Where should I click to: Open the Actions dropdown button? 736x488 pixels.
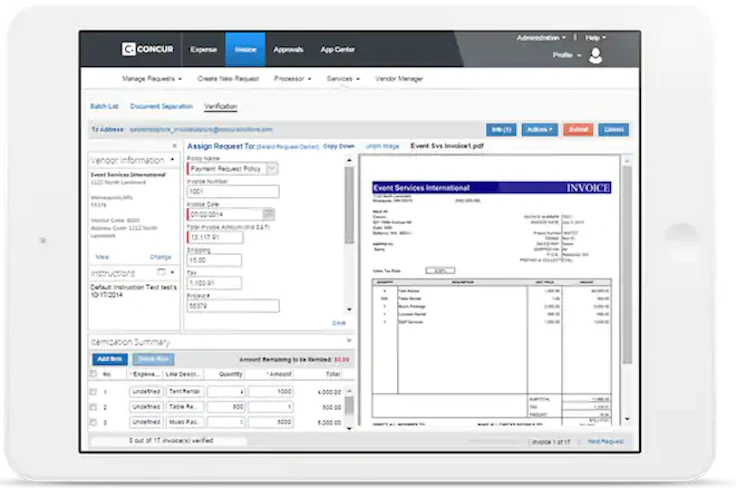tap(539, 130)
